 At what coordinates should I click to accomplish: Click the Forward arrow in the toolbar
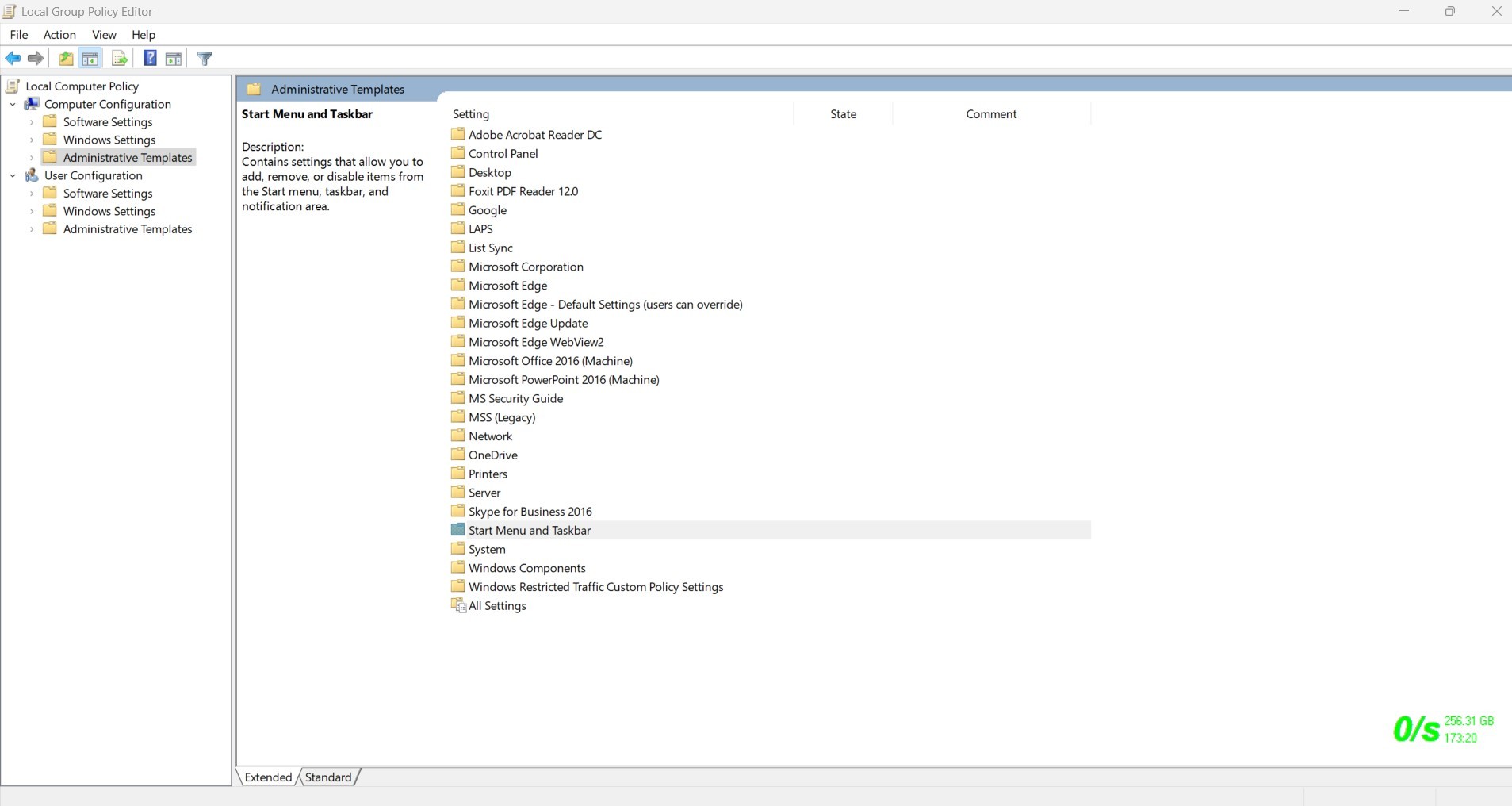36,58
